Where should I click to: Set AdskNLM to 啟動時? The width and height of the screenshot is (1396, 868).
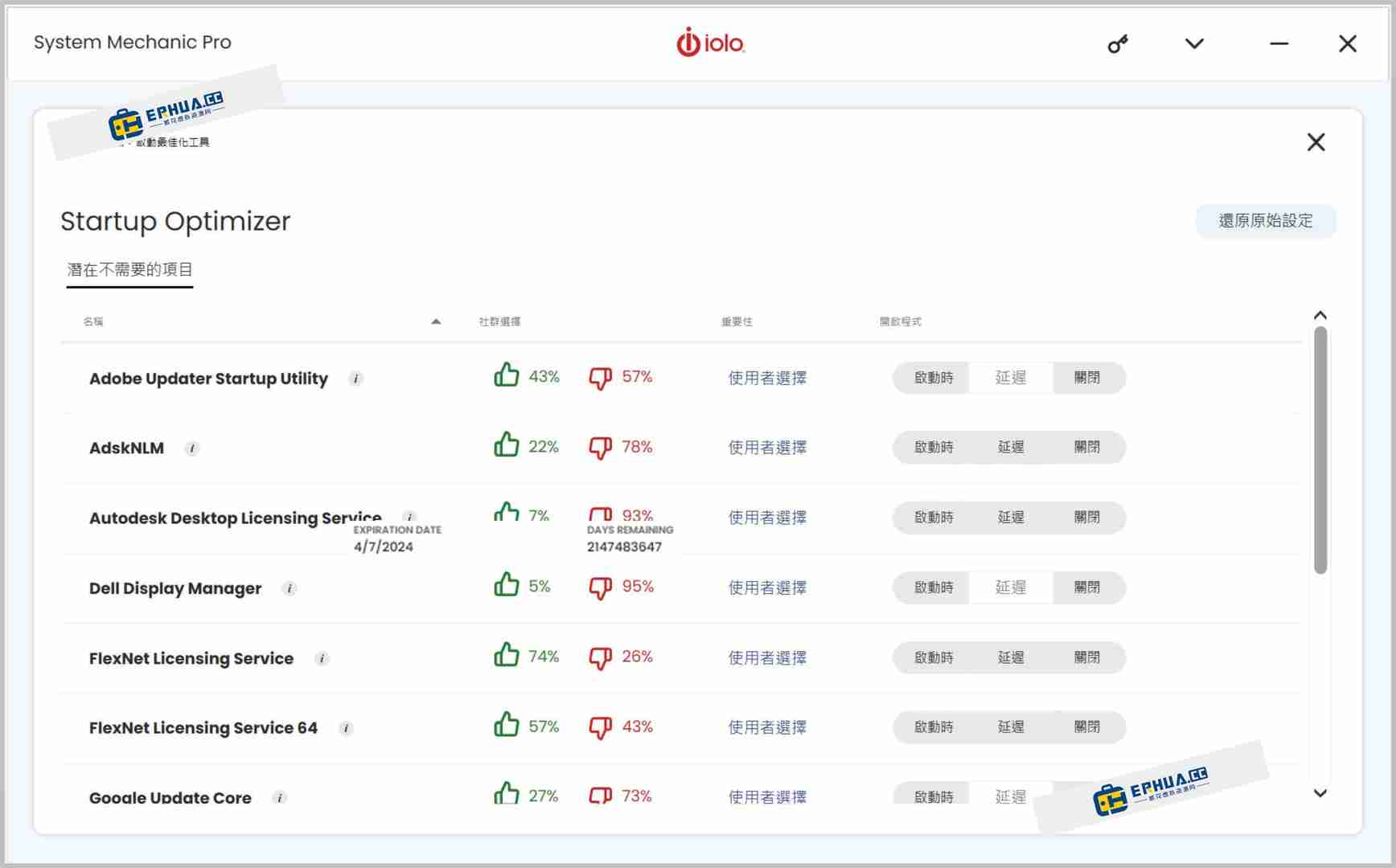pyautogui.click(x=933, y=448)
